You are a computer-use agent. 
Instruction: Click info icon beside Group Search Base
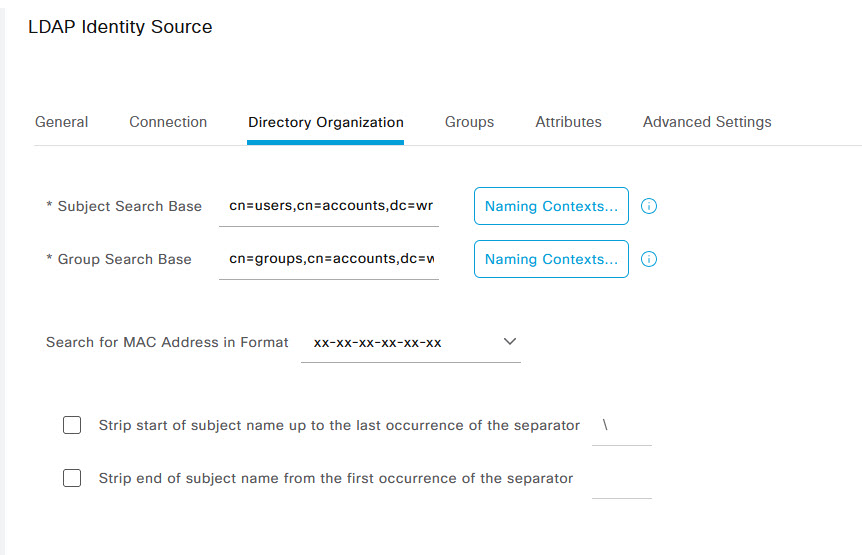point(649,259)
